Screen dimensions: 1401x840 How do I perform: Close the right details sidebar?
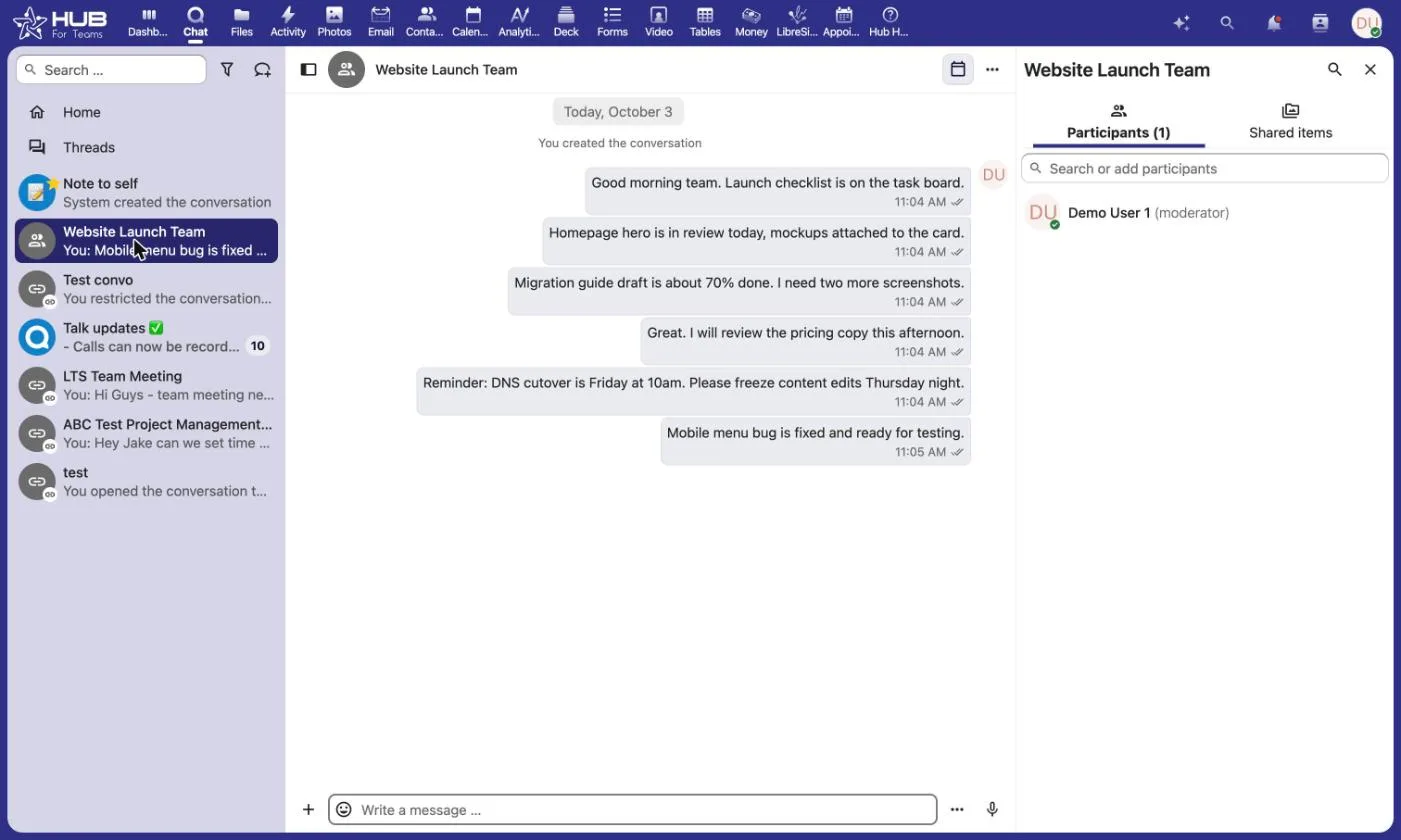[1370, 70]
